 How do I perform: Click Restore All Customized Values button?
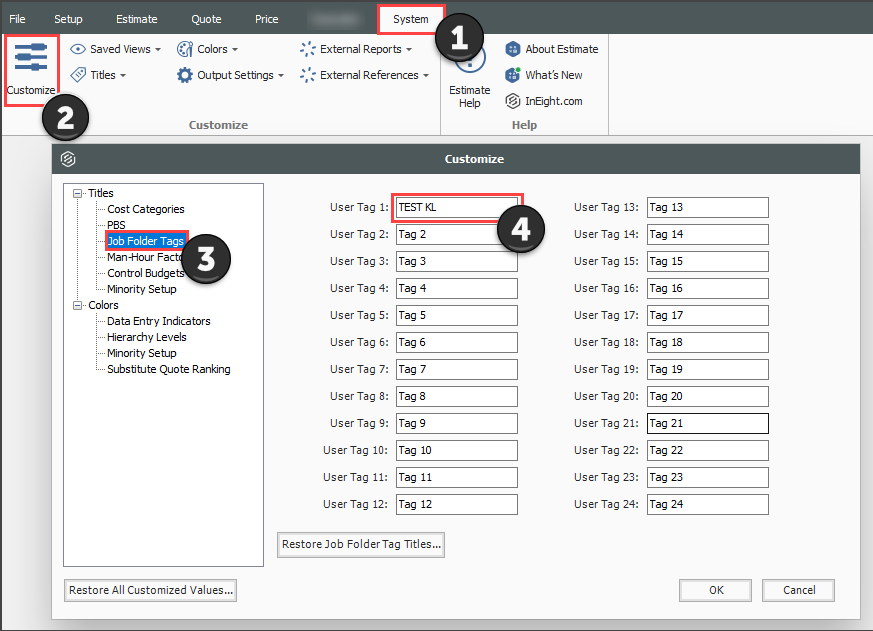150,590
